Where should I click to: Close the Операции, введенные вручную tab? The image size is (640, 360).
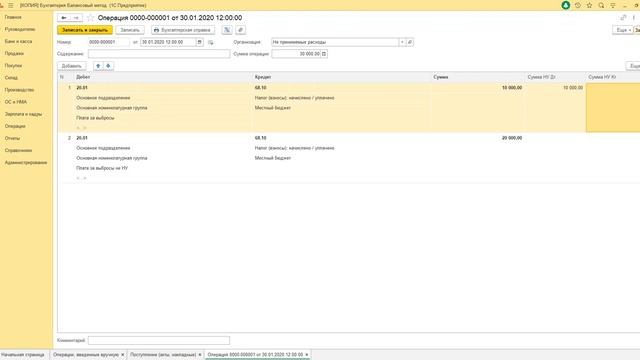coord(122,355)
